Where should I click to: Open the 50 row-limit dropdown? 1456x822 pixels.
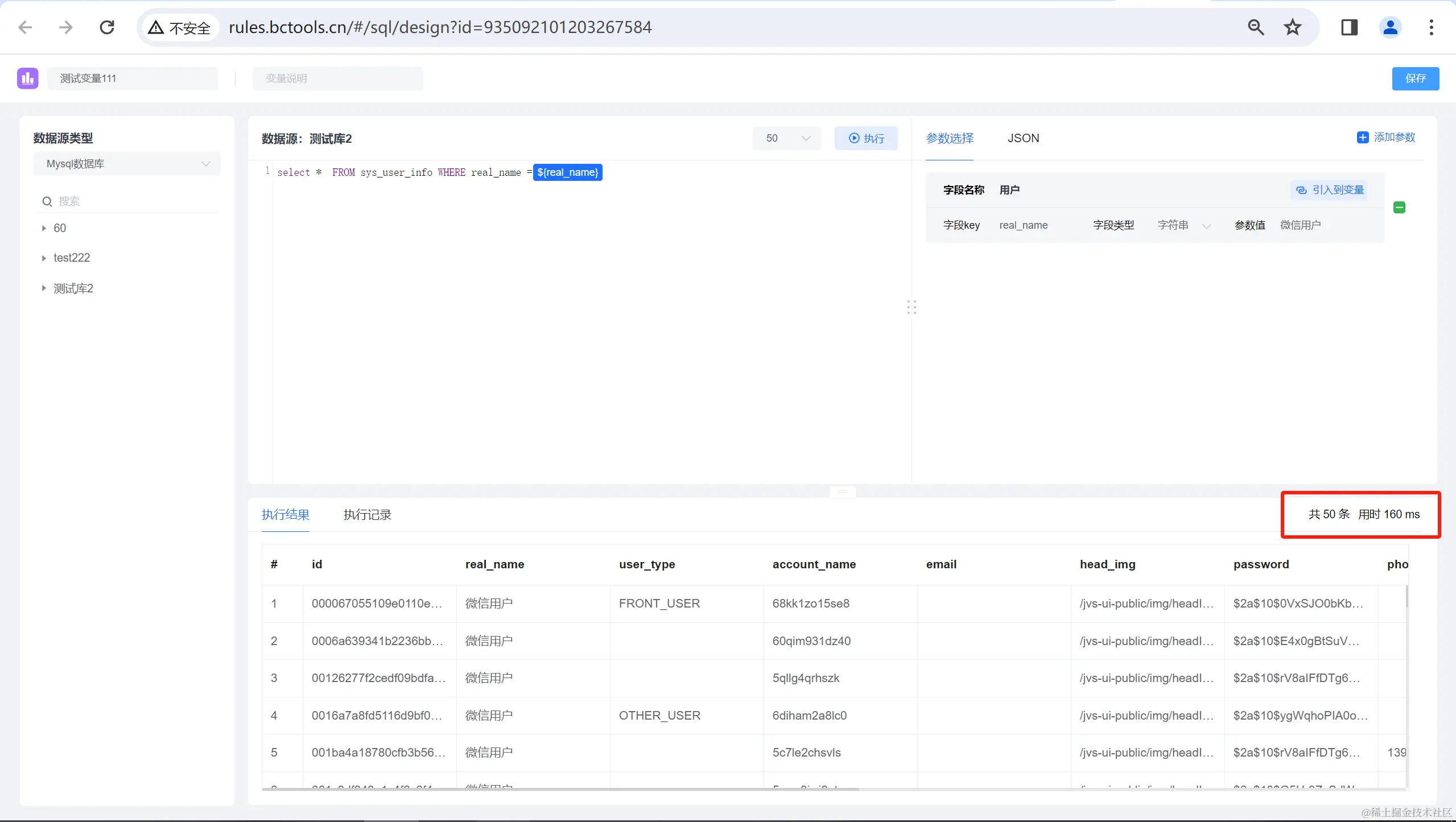click(x=786, y=138)
